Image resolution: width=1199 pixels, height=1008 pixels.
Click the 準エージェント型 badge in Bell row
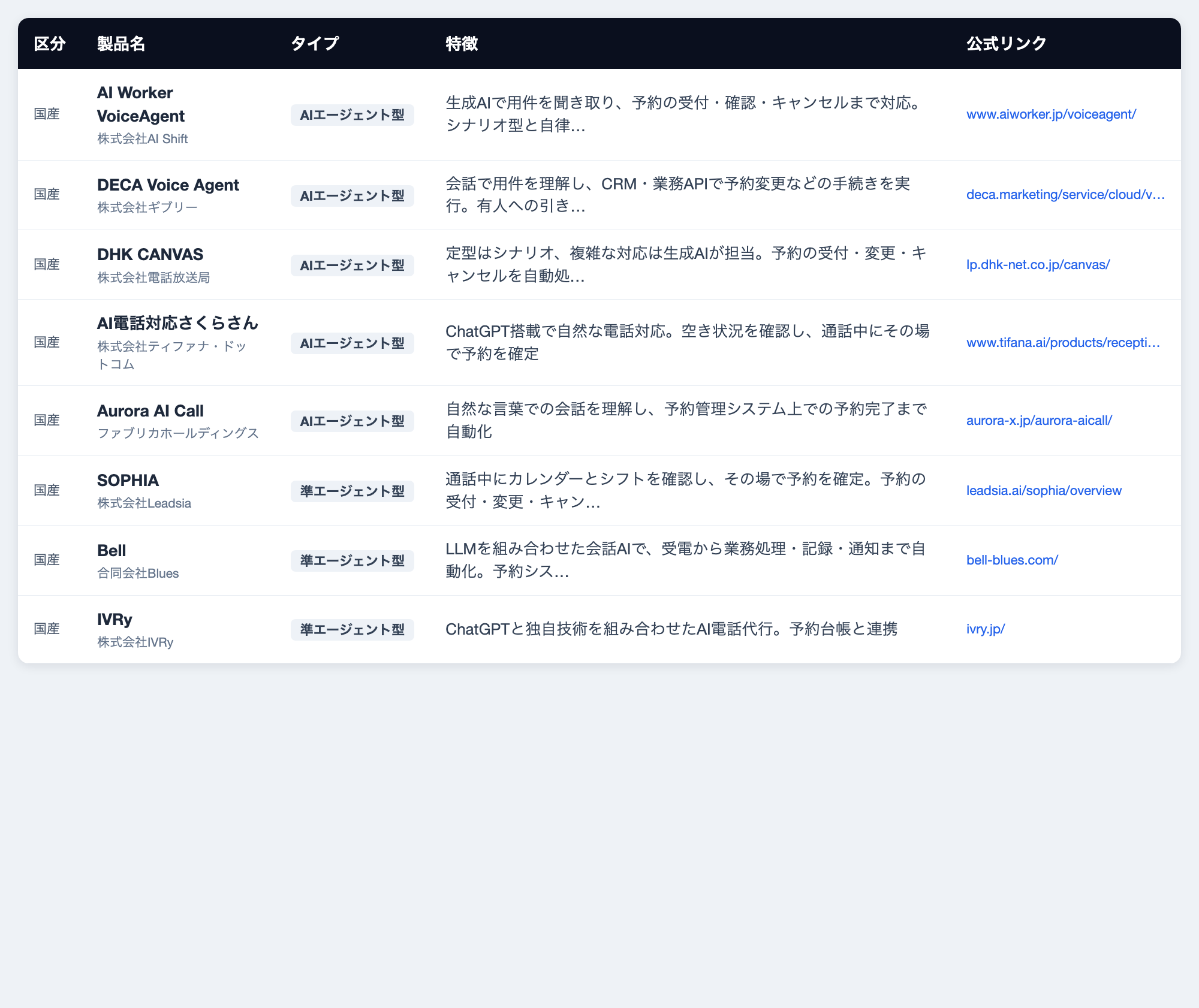coord(353,561)
